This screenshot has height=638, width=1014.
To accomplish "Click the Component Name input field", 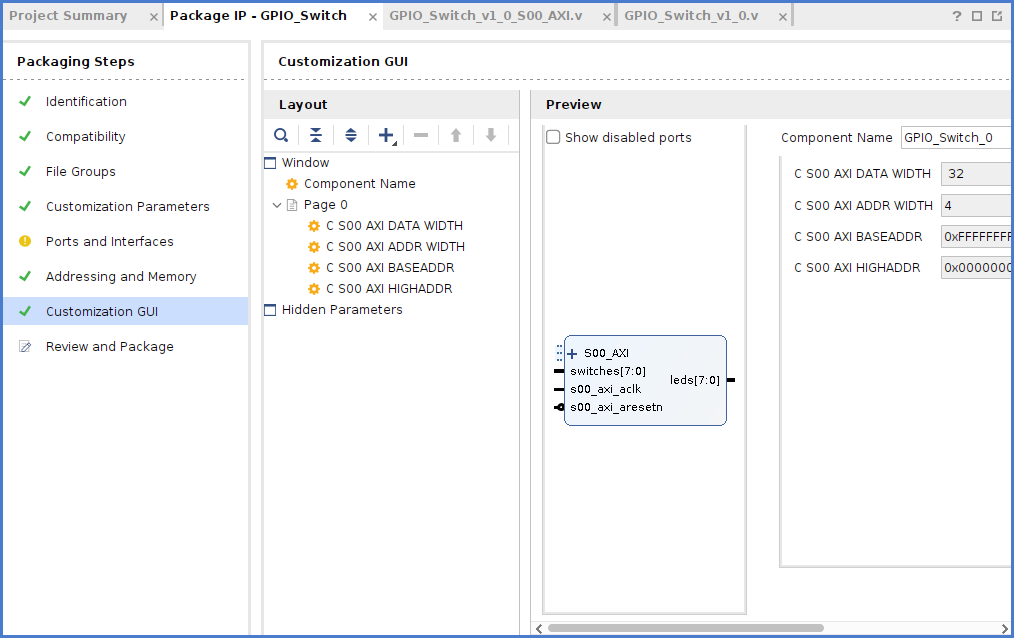I will tap(955, 138).
